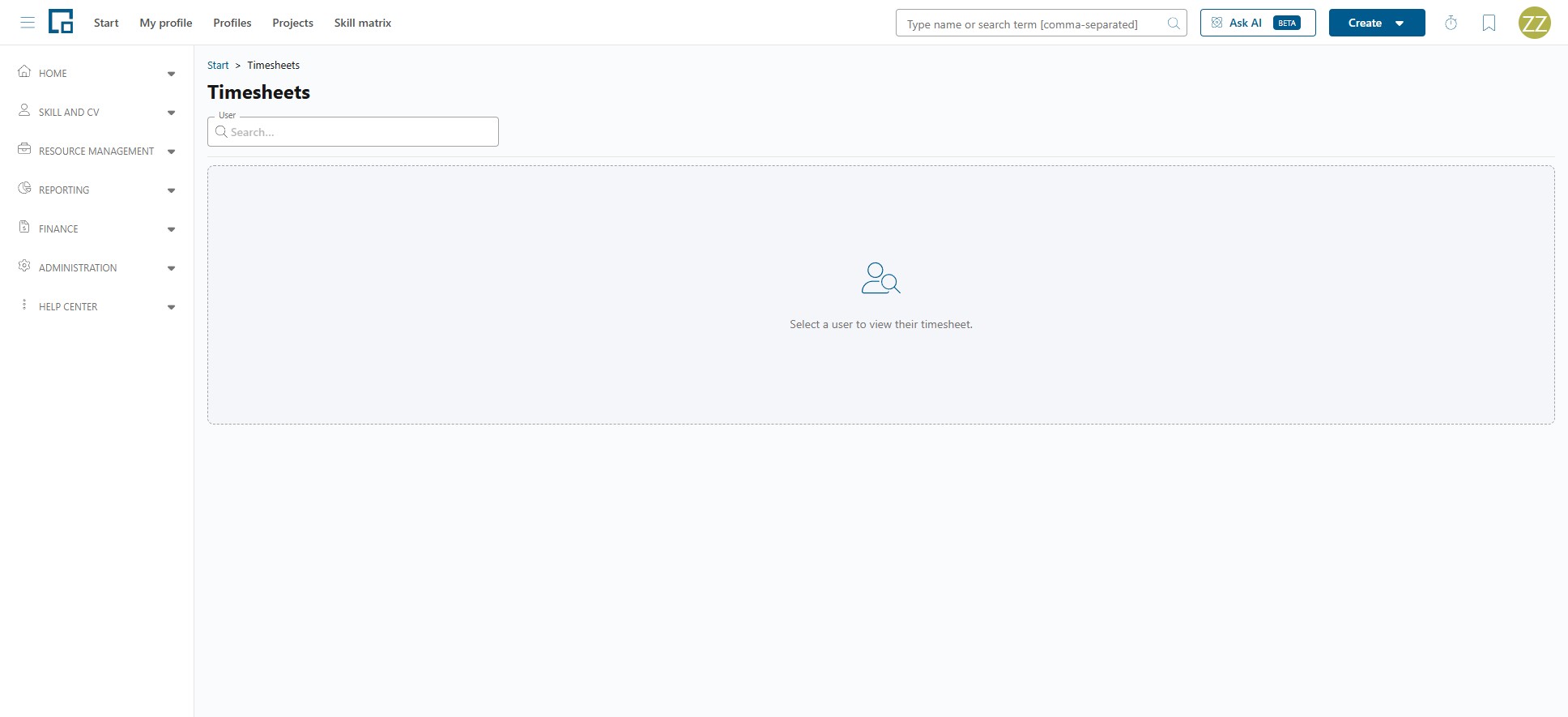Open Skill matrix in top navigation

pos(363,23)
